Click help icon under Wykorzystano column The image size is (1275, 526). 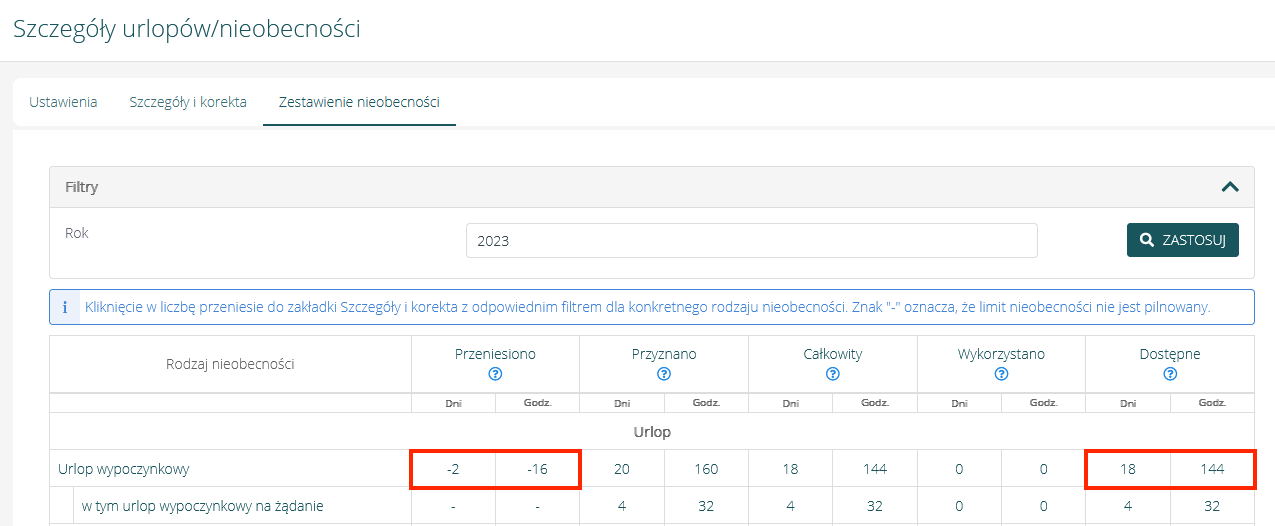pos(1001,374)
